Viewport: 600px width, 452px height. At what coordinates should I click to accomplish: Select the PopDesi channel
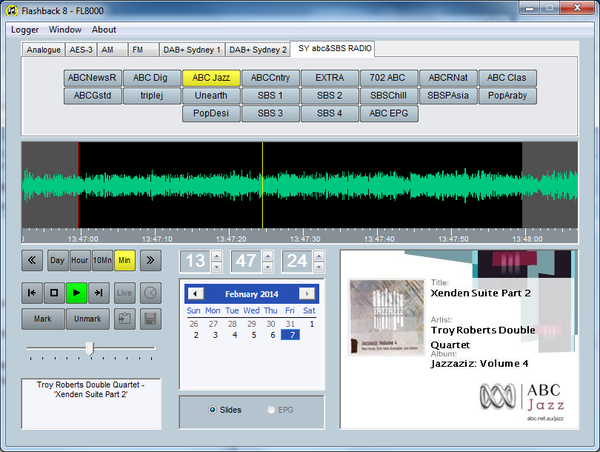coord(211,113)
